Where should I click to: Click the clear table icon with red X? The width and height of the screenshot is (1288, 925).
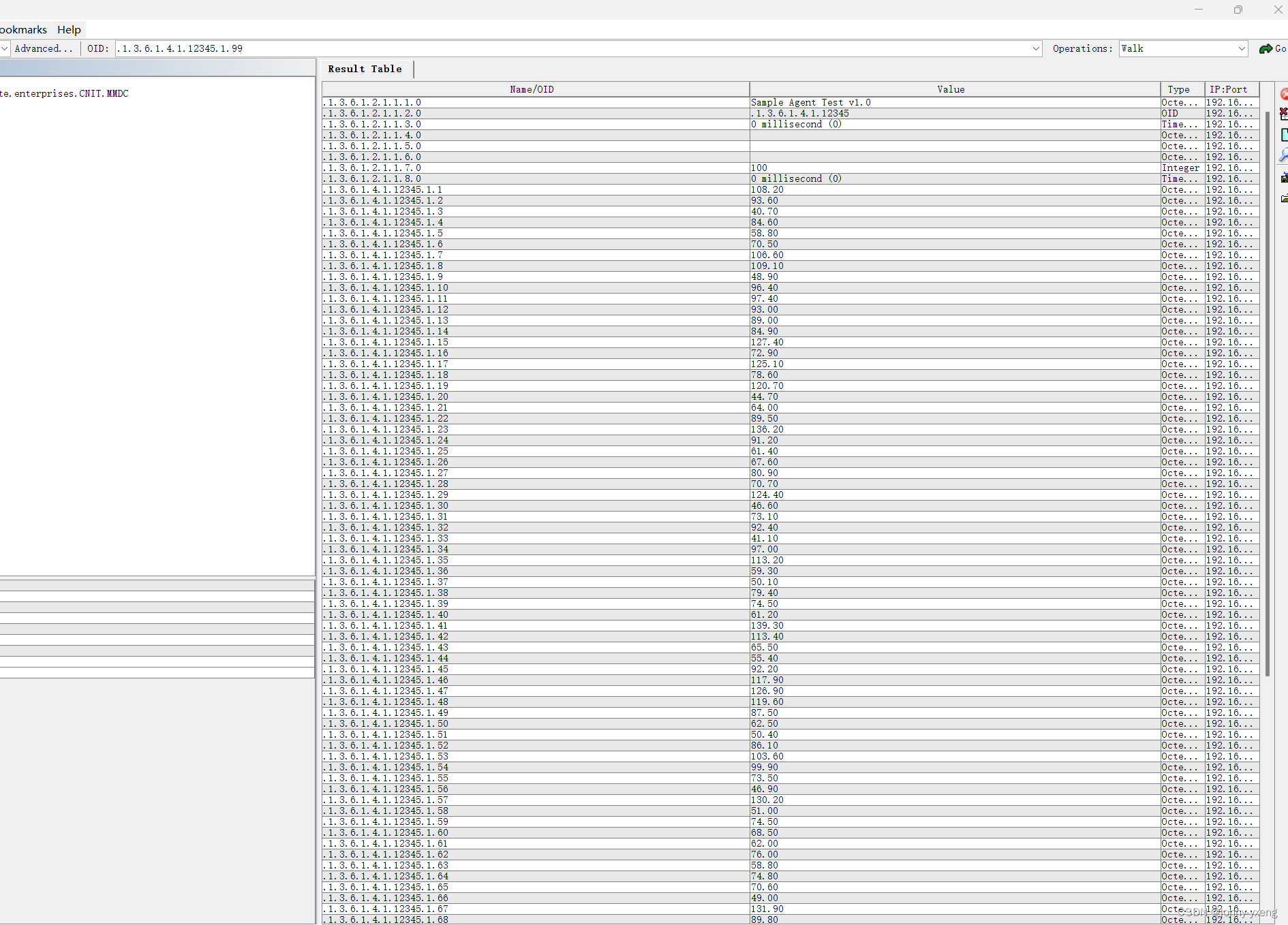[1284, 114]
